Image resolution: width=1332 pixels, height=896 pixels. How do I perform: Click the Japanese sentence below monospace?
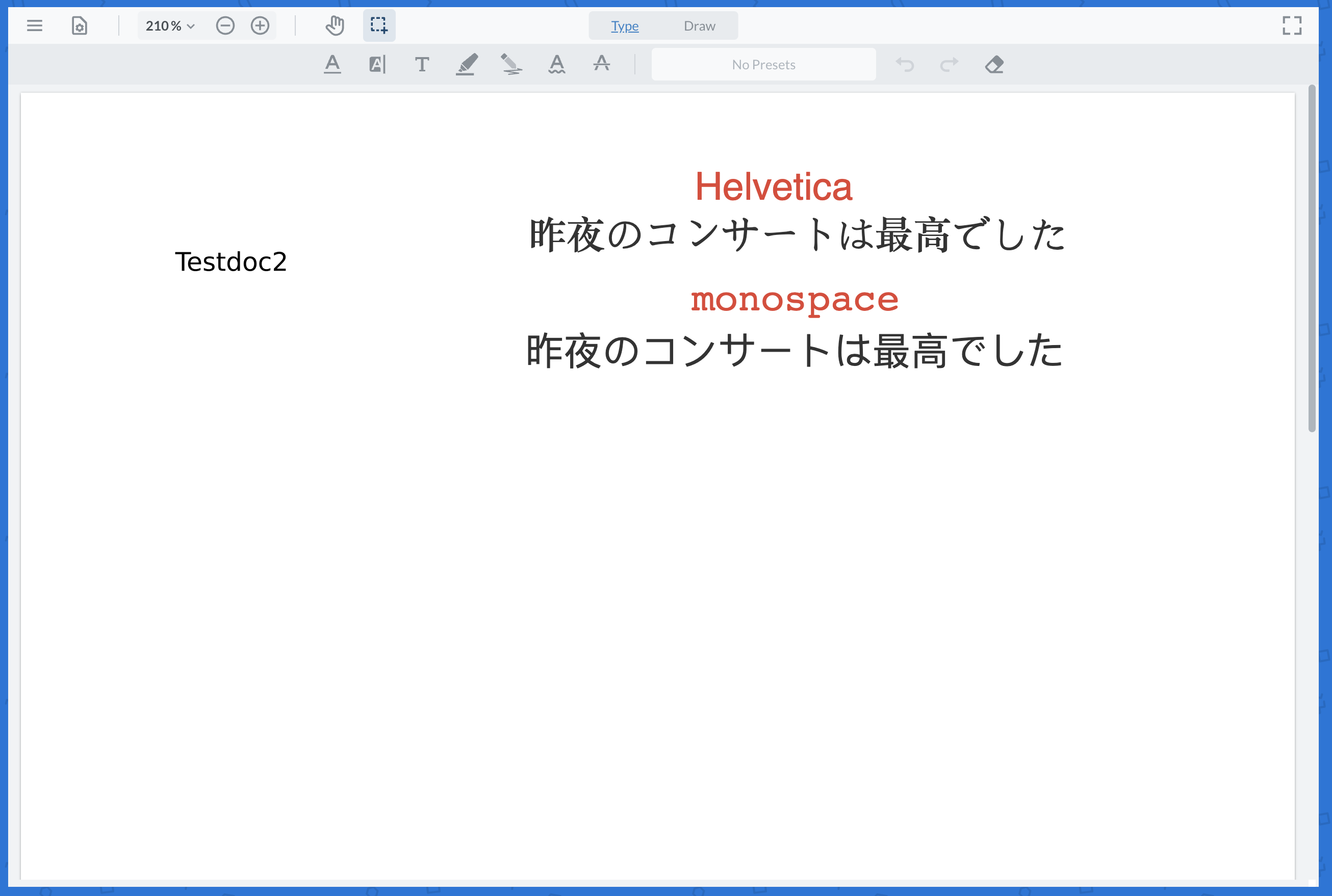pyautogui.click(x=794, y=351)
